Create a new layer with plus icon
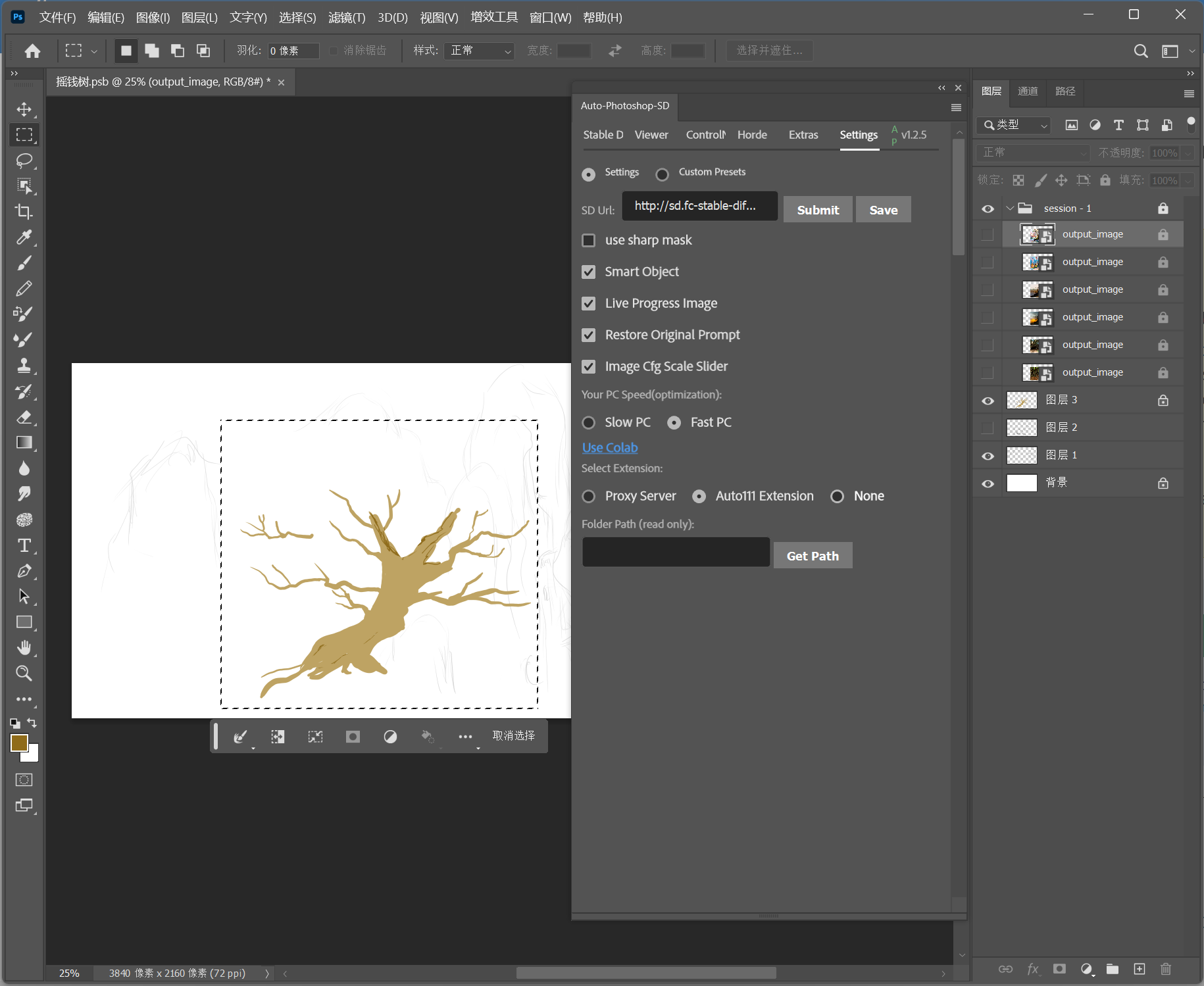Image resolution: width=1204 pixels, height=986 pixels. coord(1140,969)
